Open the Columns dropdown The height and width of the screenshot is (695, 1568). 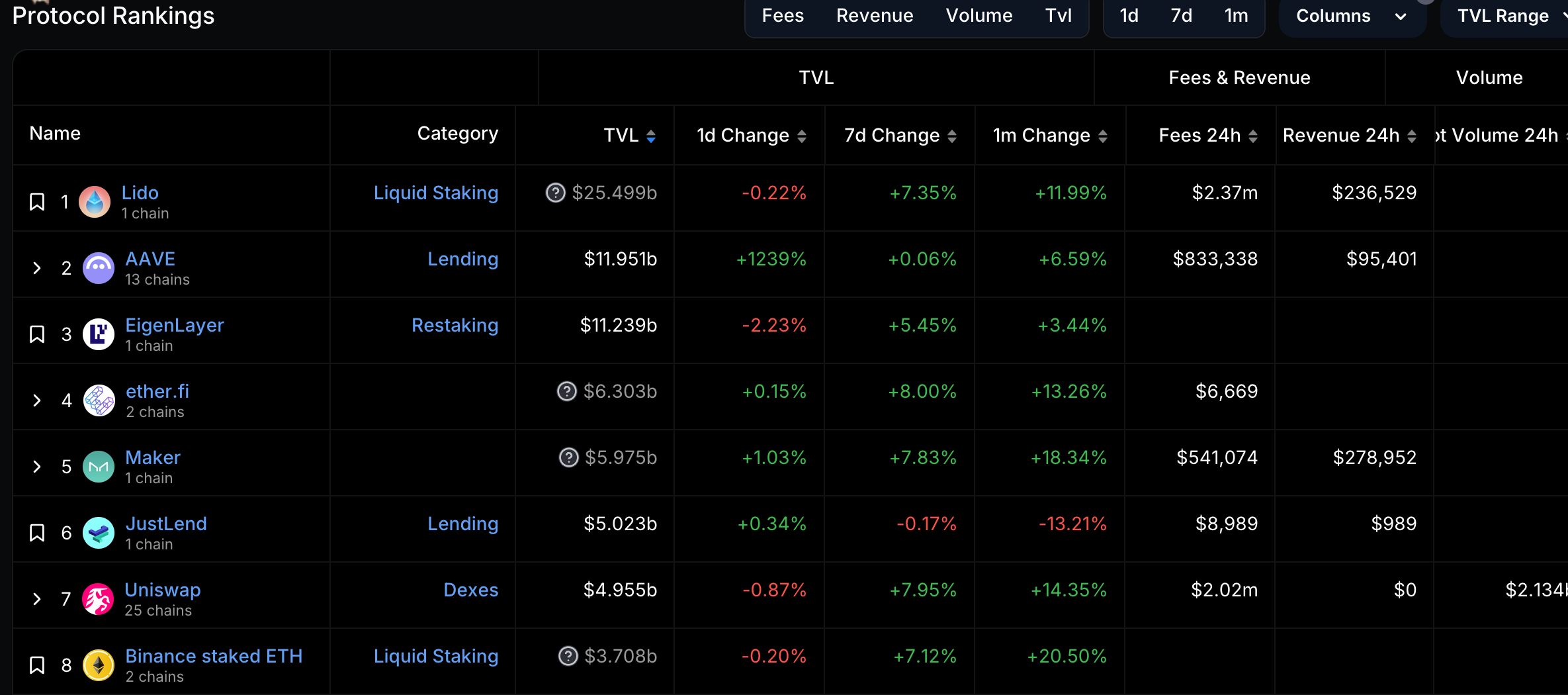pyautogui.click(x=1351, y=16)
